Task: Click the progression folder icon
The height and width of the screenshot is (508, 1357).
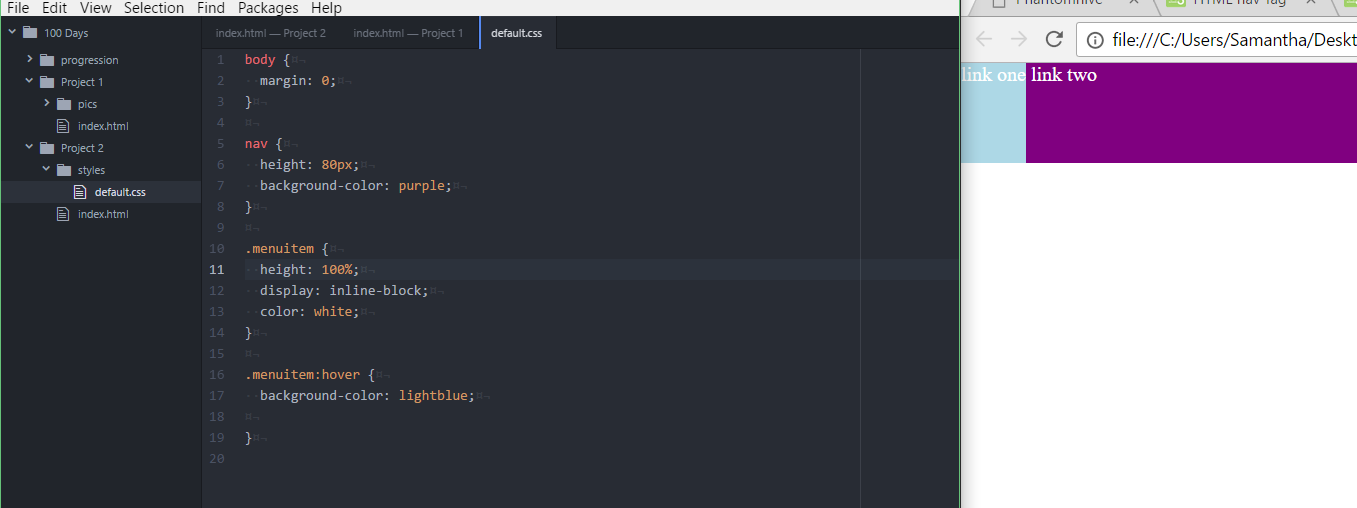Action: coord(47,60)
